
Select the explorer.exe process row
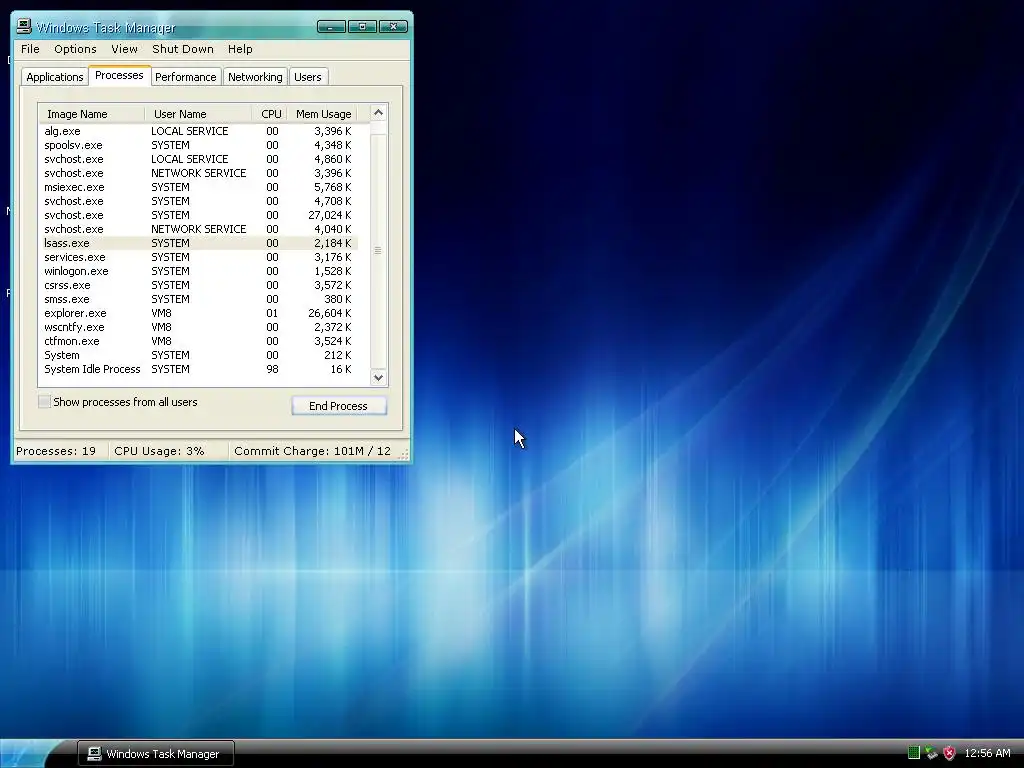tap(199, 313)
